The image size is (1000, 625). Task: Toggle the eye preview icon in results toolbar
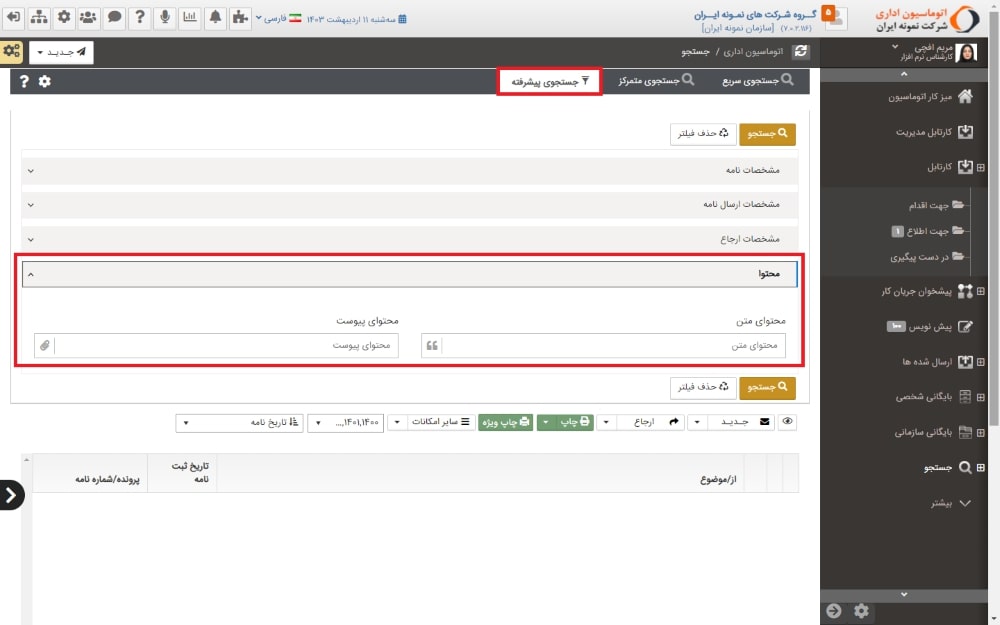coord(788,423)
